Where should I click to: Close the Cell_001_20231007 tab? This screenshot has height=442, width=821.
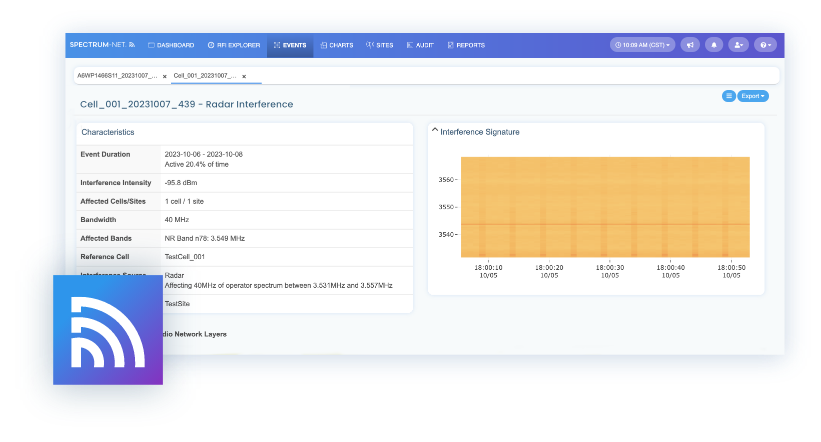click(x=243, y=76)
